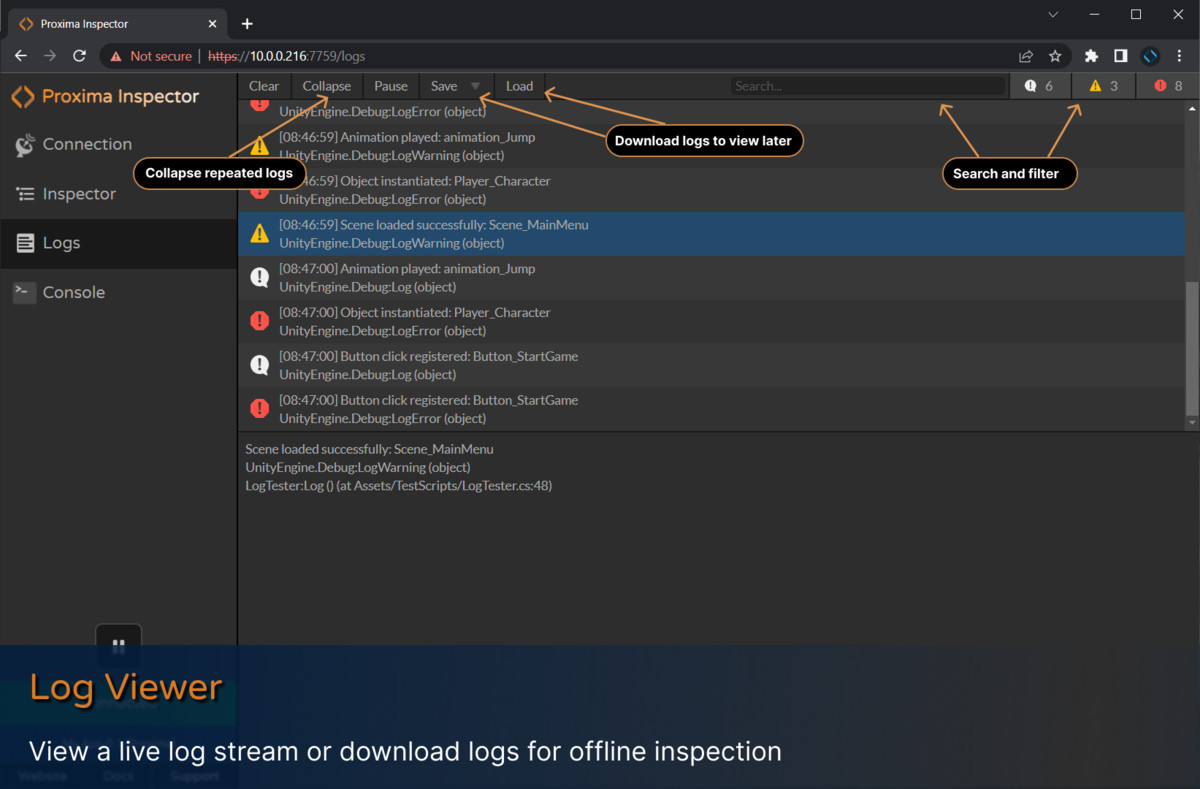The width and height of the screenshot is (1200, 789).
Task: Open the Connection sidebar page
Action: pyautogui.click(x=86, y=145)
